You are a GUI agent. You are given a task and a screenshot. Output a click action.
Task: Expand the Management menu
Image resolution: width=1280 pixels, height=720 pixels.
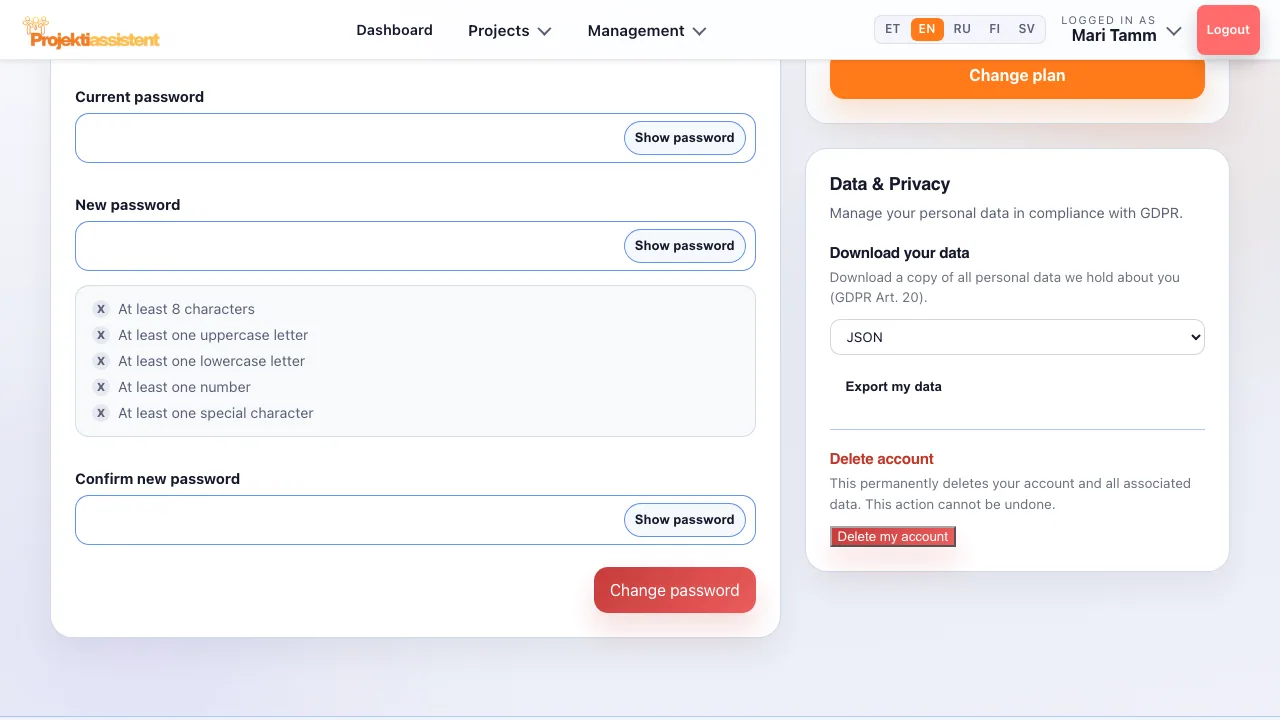[x=647, y=31]
